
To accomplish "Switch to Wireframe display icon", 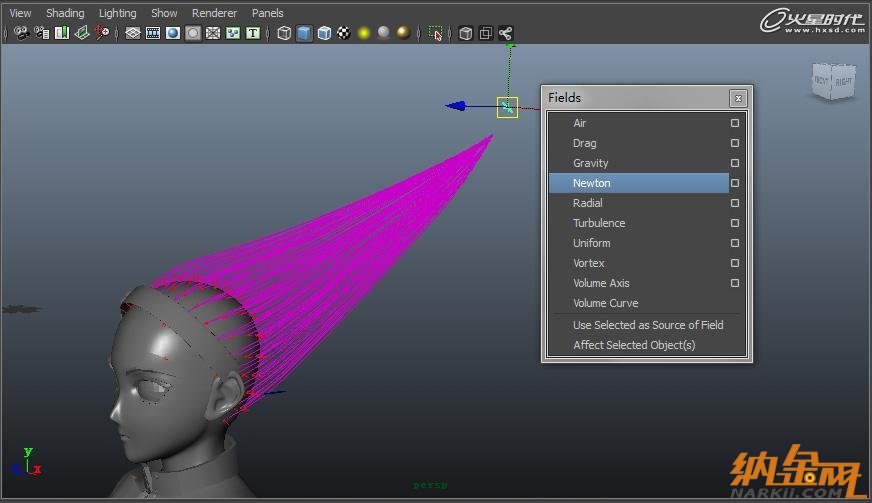I will 284,33.
